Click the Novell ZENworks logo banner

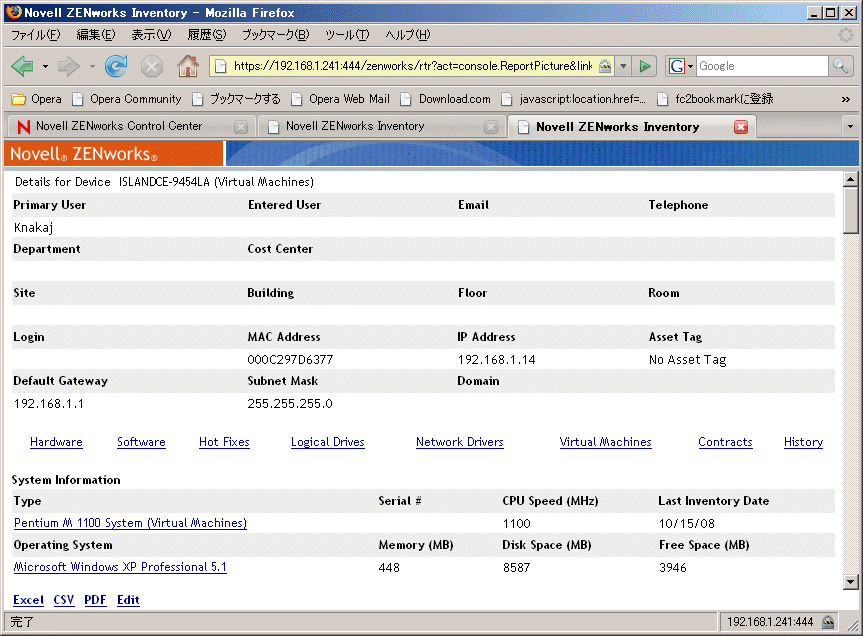(x=114, y=153)
